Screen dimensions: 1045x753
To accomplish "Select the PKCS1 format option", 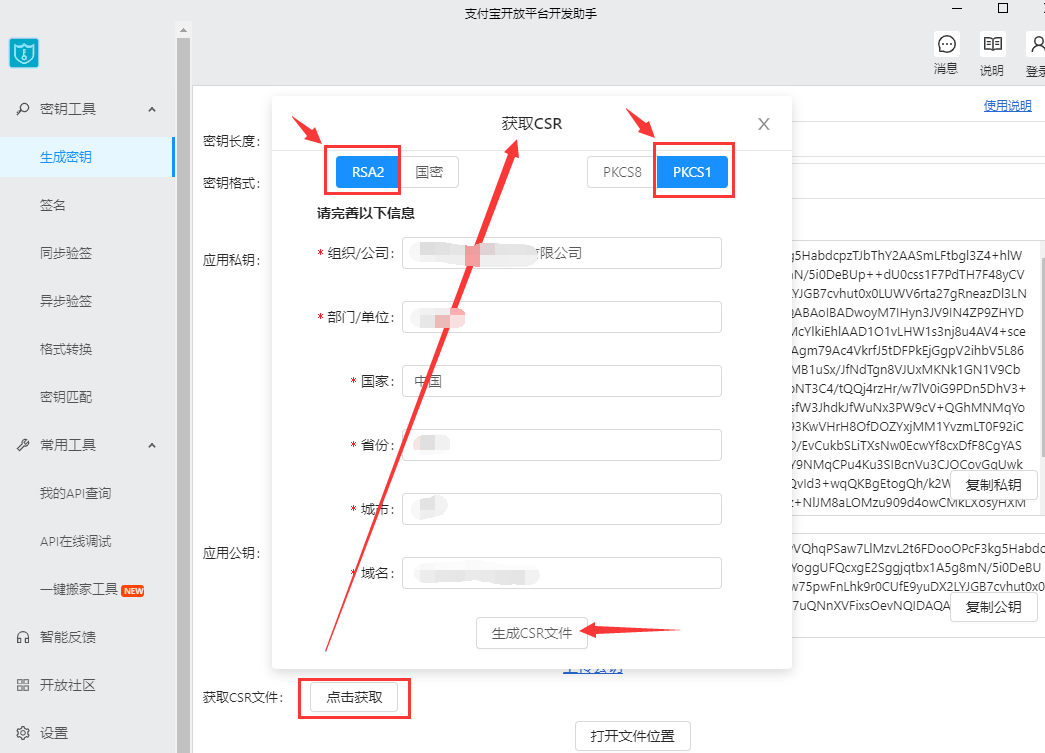I will tap(692, 172).
